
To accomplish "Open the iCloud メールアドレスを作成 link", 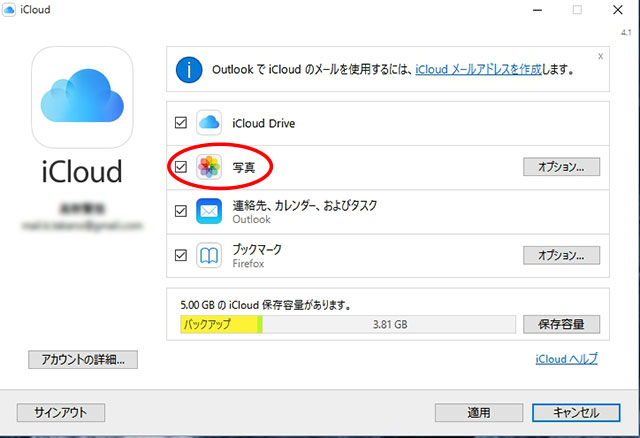I will [x=478, y=69].
